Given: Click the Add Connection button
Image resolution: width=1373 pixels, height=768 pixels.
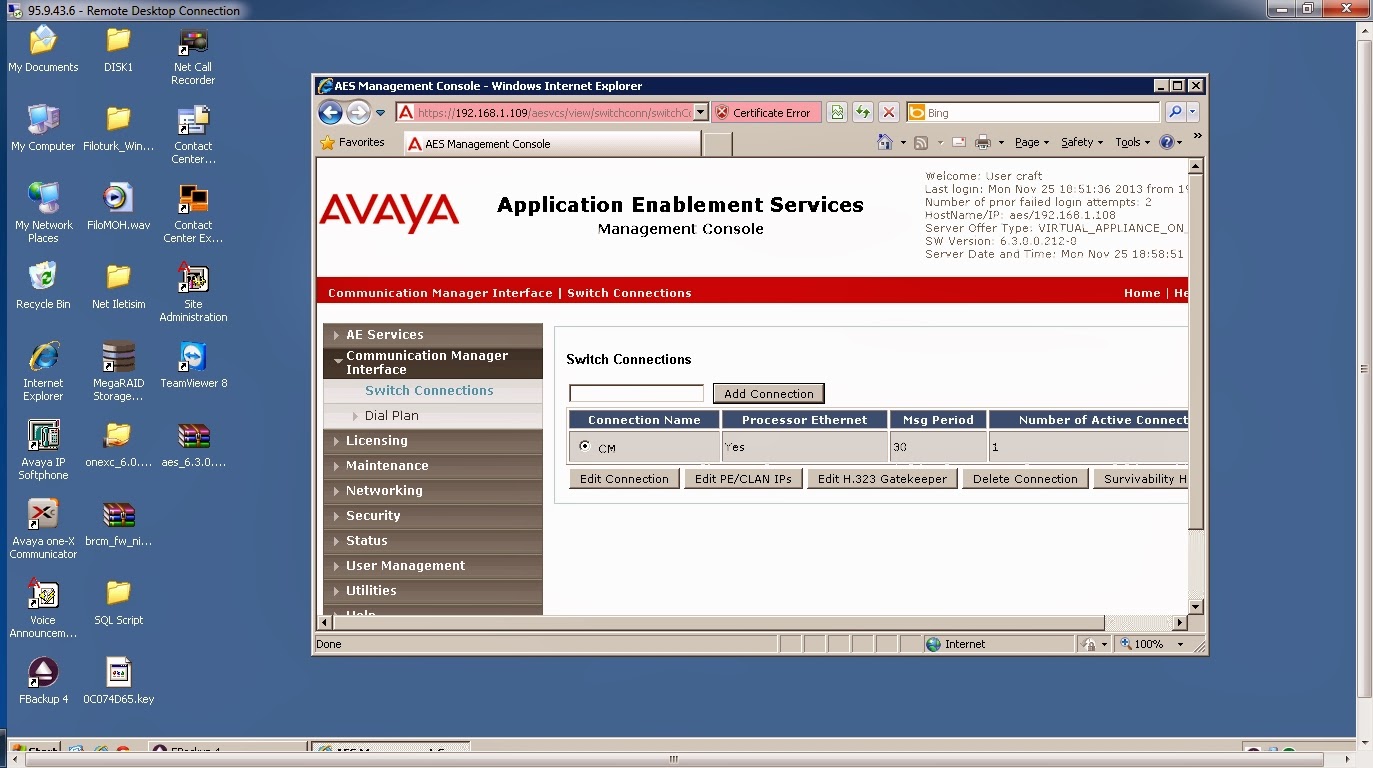Looking at the screenshot, I should 768,394.
